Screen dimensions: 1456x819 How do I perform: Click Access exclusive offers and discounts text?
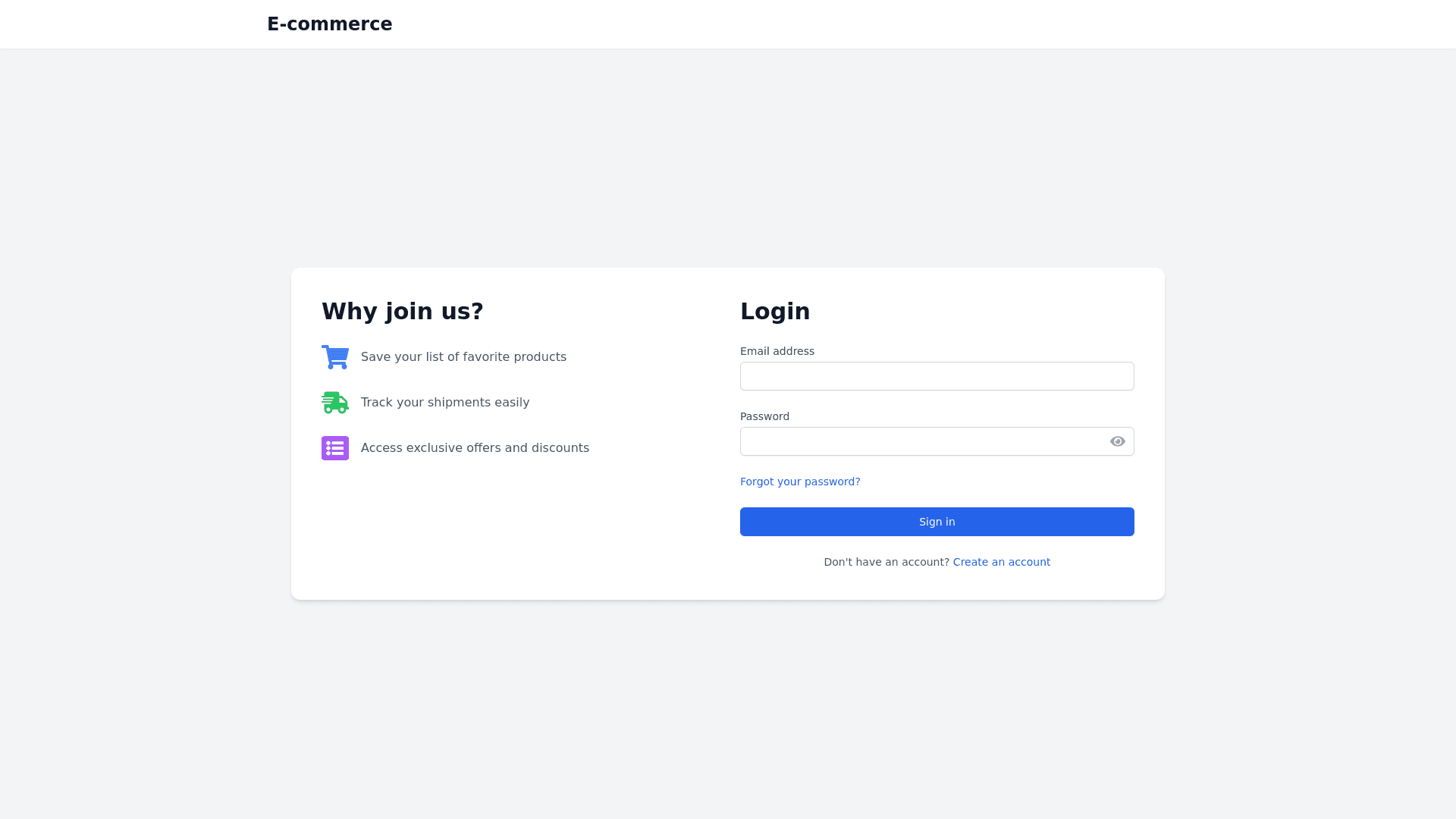tap(474, 448)
